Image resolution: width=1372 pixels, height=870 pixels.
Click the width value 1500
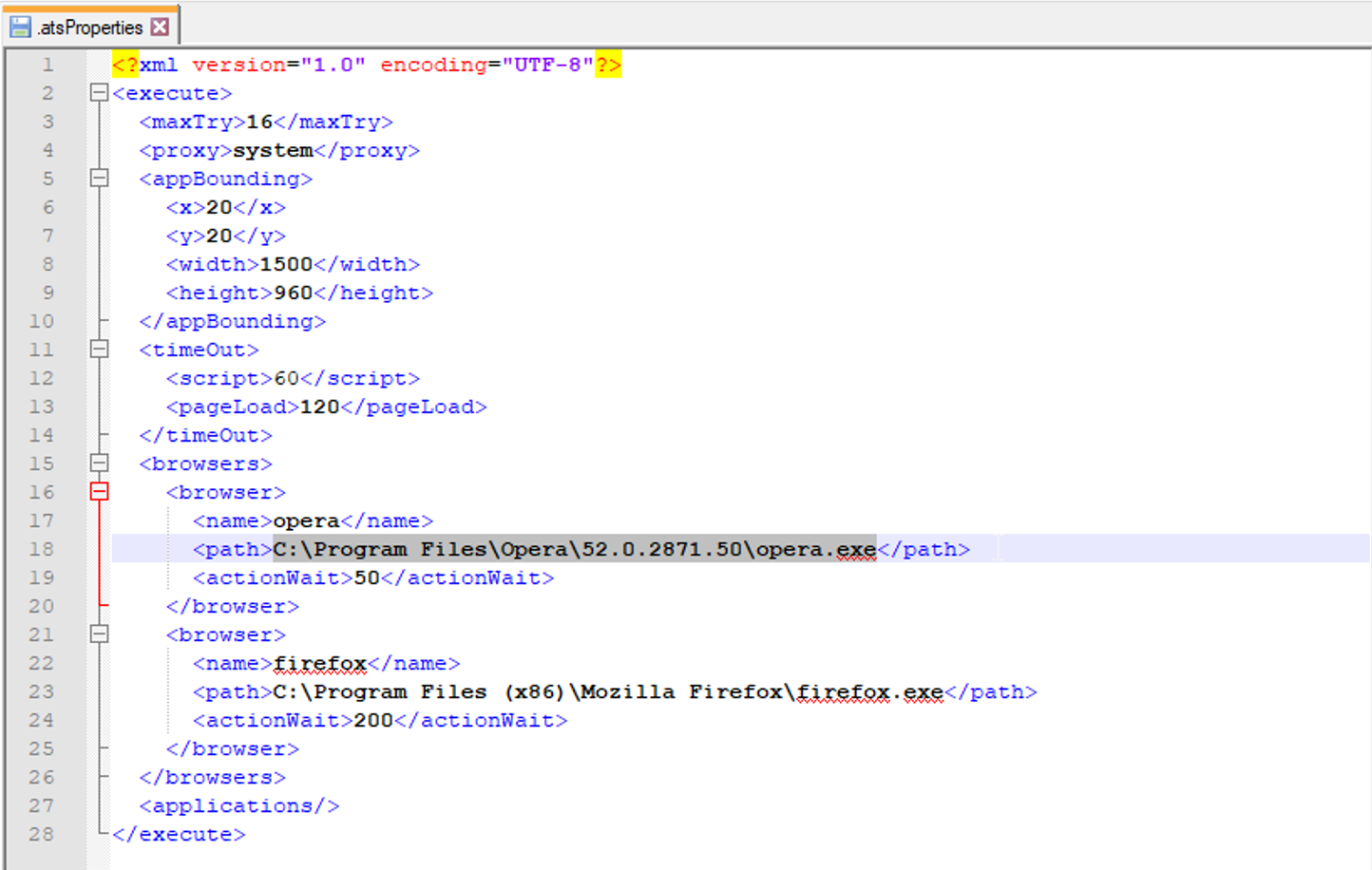click(x=286, y=264)
